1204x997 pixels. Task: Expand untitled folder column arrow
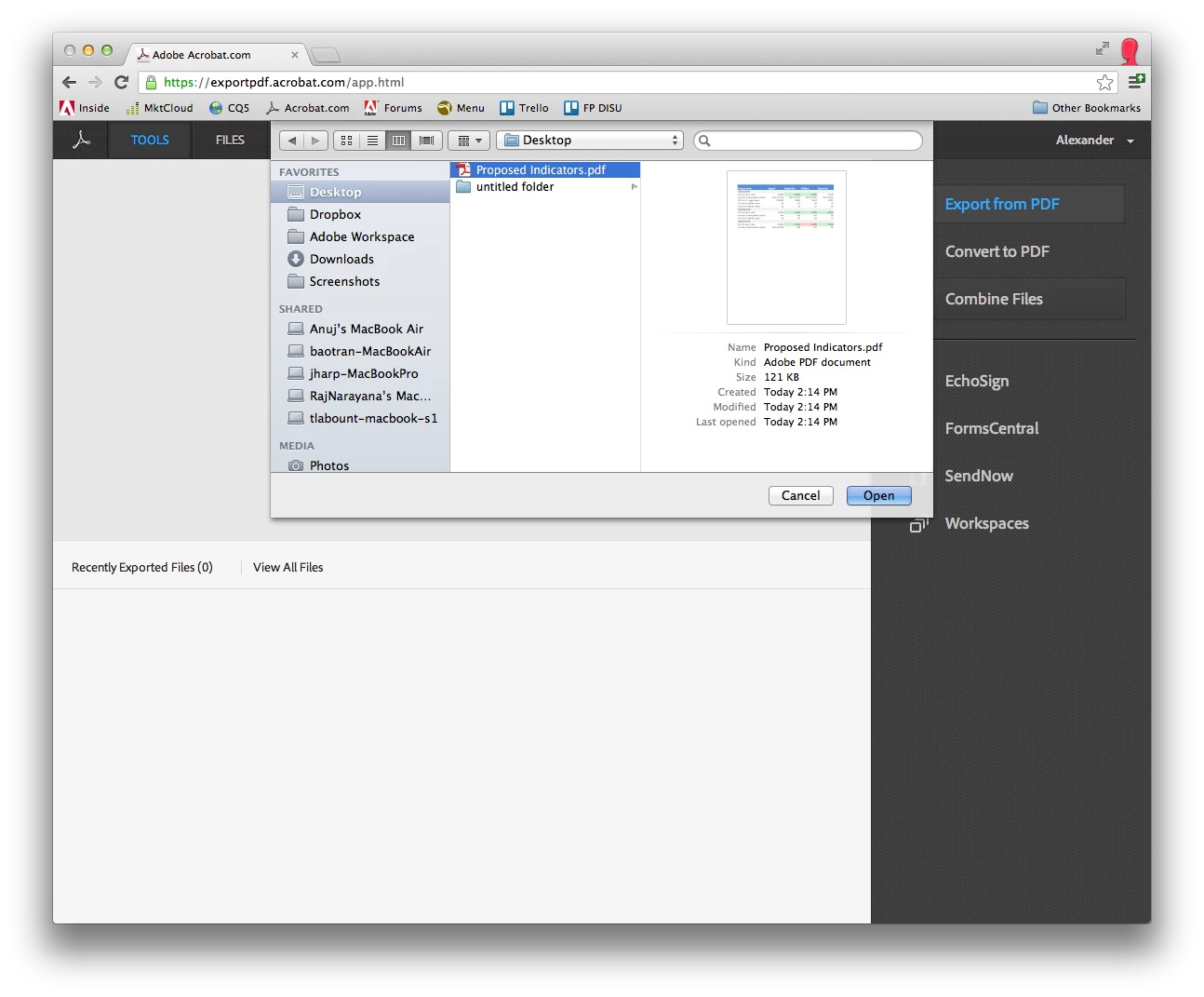point(634,186)
